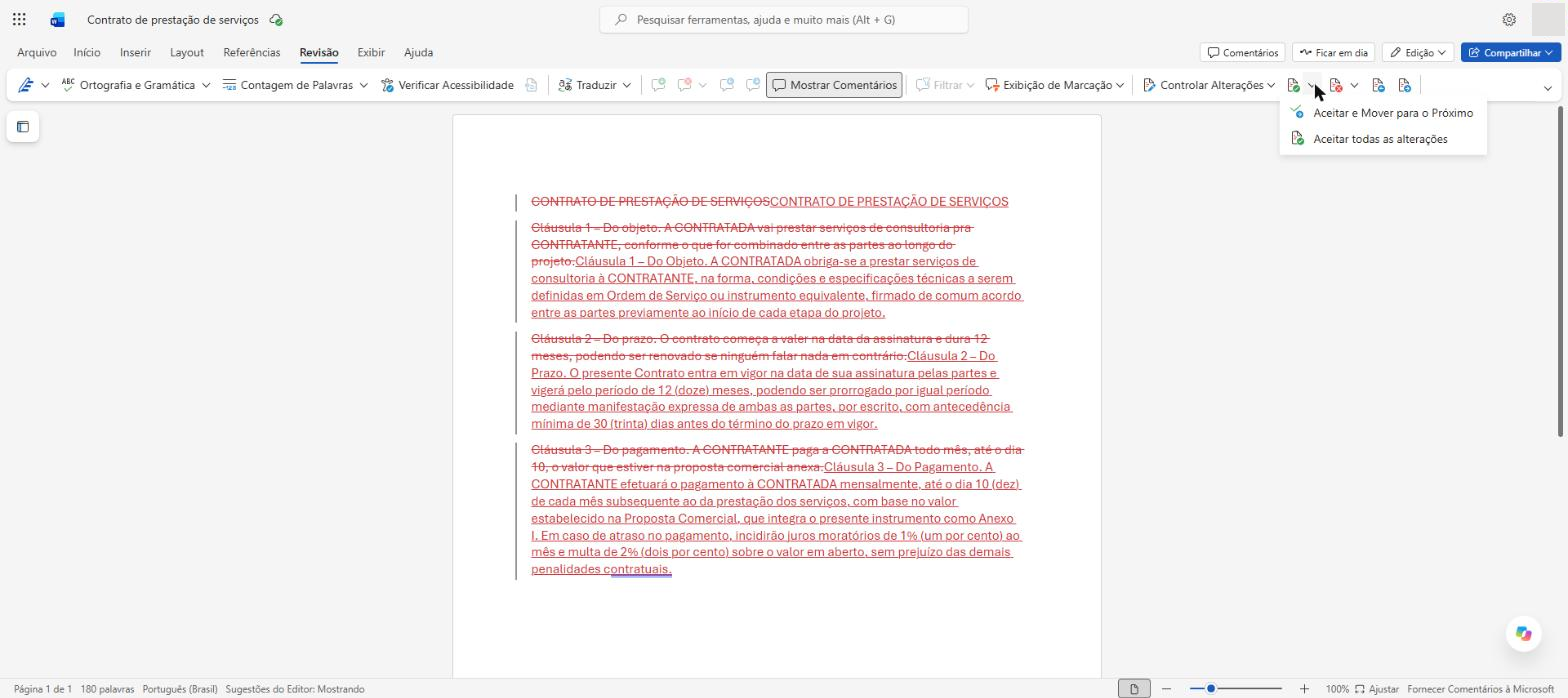Click the Comentários button
This screenshot has width=1568, height=698.
coord(1243,52)
